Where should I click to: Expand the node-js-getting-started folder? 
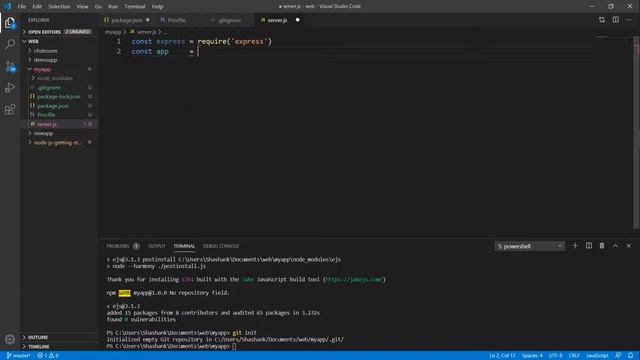(59, 143)
